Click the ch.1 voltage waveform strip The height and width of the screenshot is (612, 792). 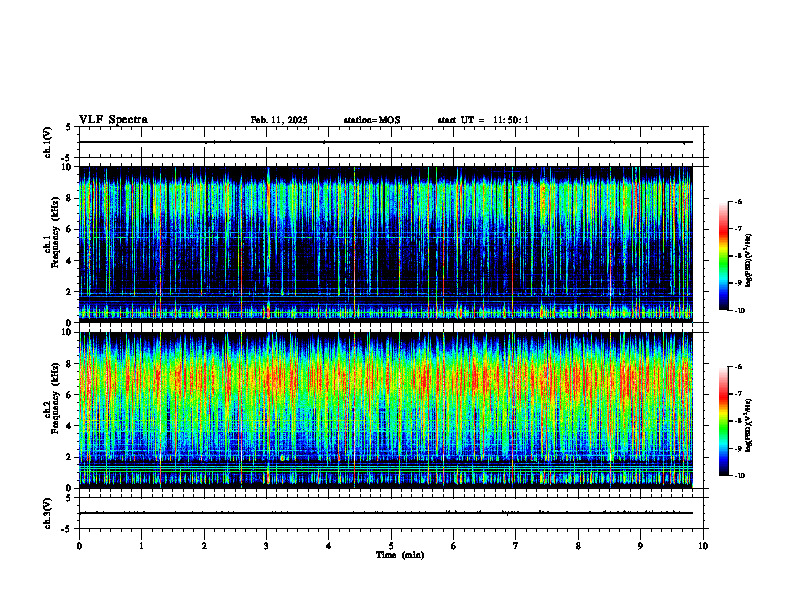(x=391, y=142)
